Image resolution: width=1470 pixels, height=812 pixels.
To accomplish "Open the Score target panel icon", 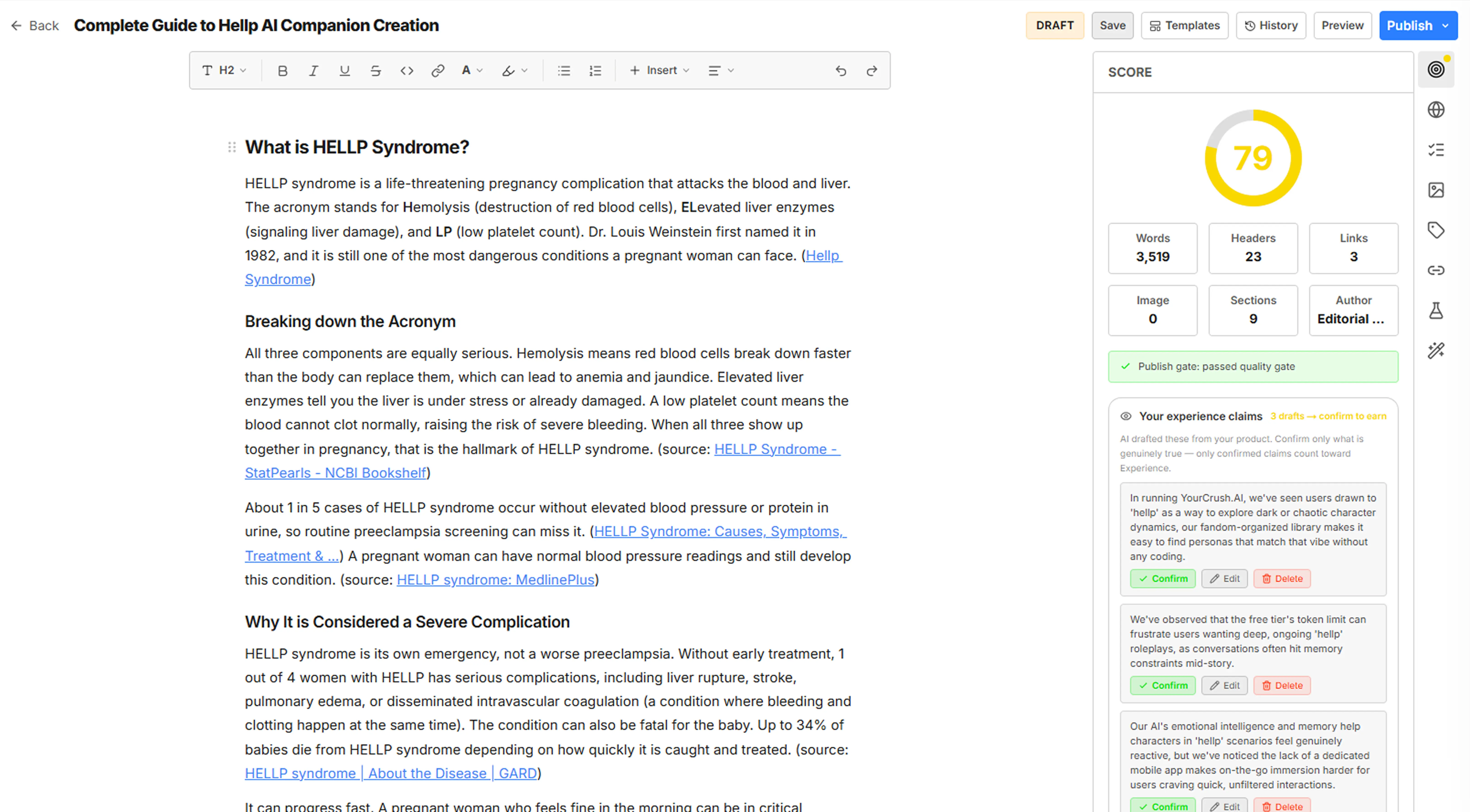I will pyautogui.click(x=1436, y=70).
